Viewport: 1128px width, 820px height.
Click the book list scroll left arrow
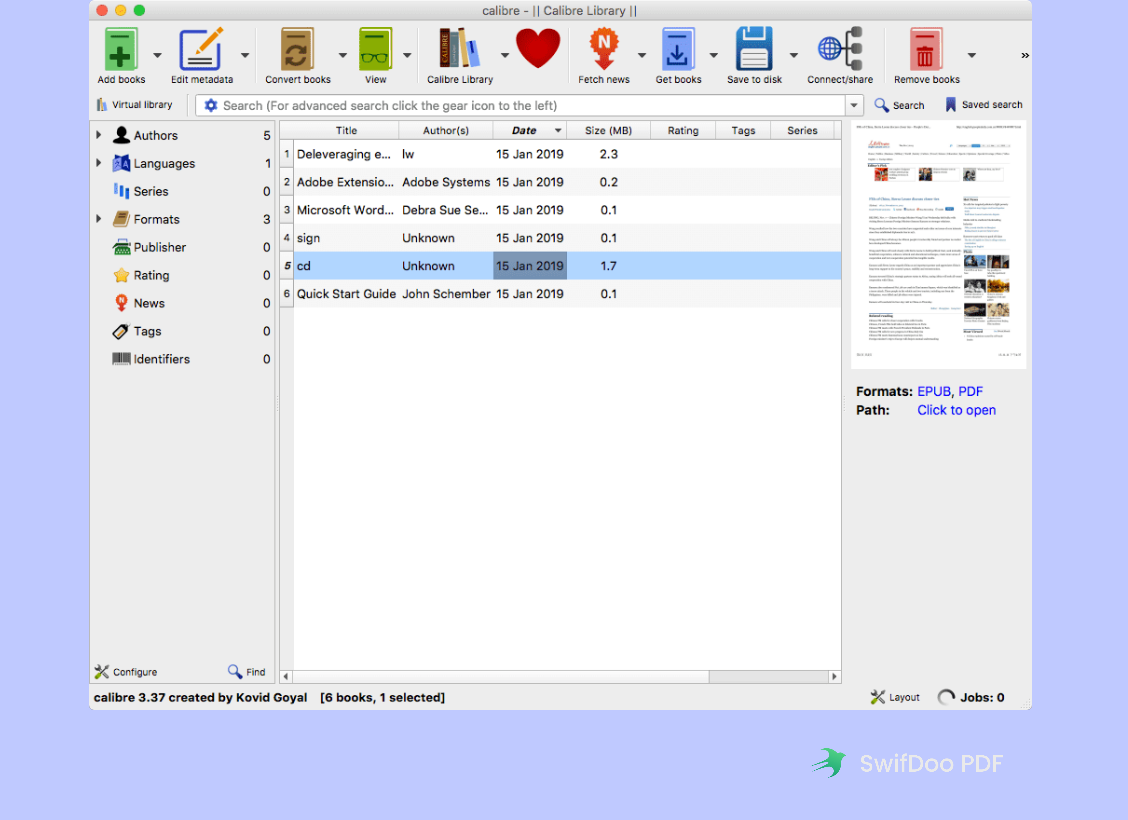pyautogui.click(x=286, y=676)
